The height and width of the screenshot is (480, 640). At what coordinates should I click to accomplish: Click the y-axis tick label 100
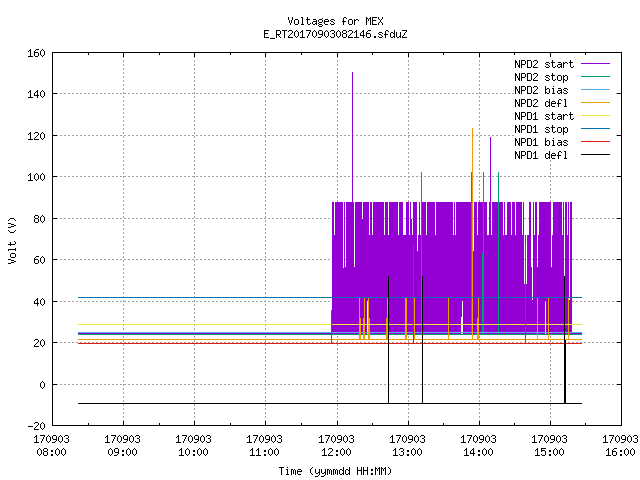tap(36, 177)
